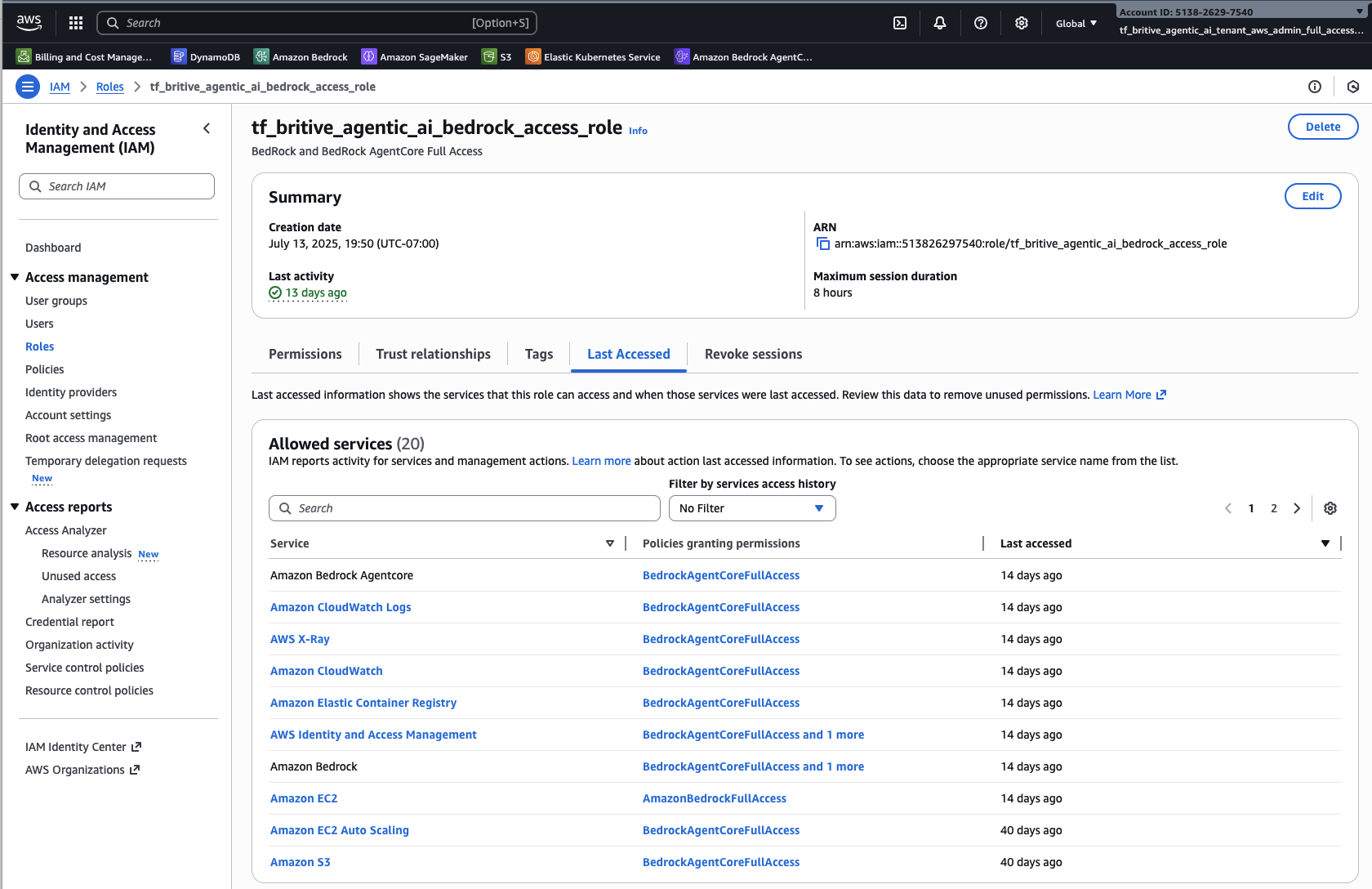Open the AWS services grid menu
1372x889 pixels.
tap(76, 23)
